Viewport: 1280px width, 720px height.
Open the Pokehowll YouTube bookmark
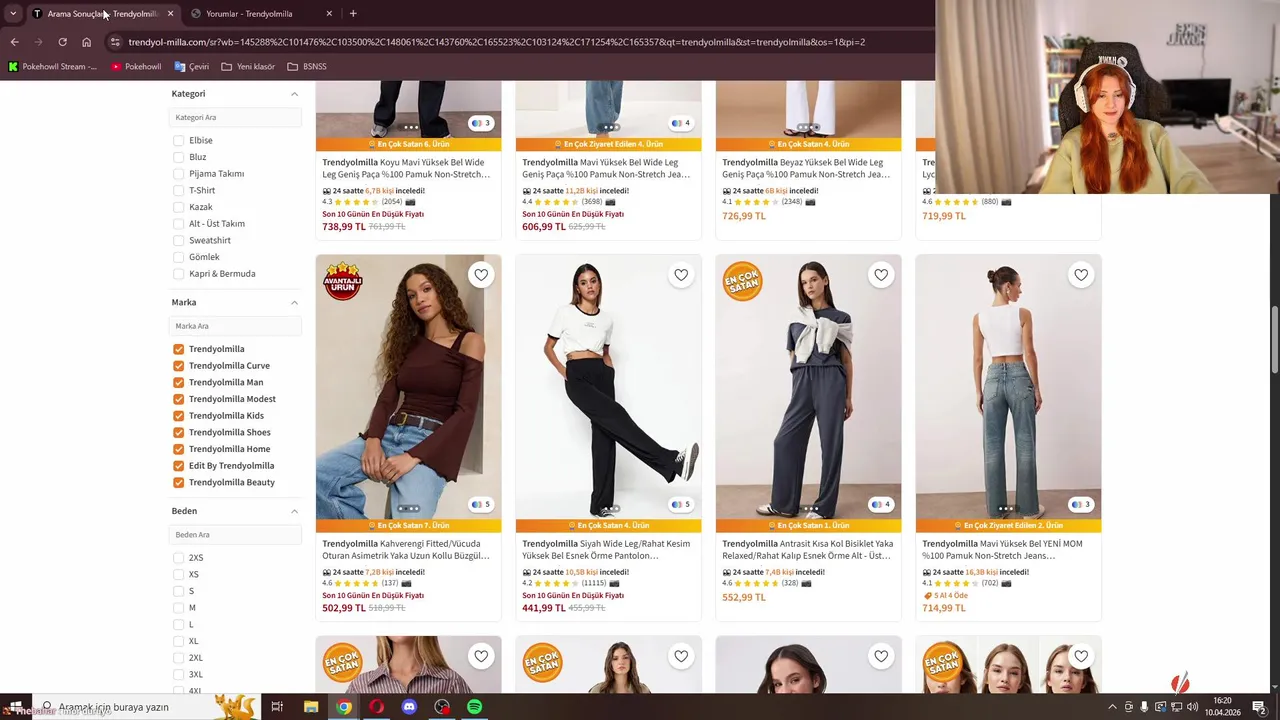coord(136,67)
